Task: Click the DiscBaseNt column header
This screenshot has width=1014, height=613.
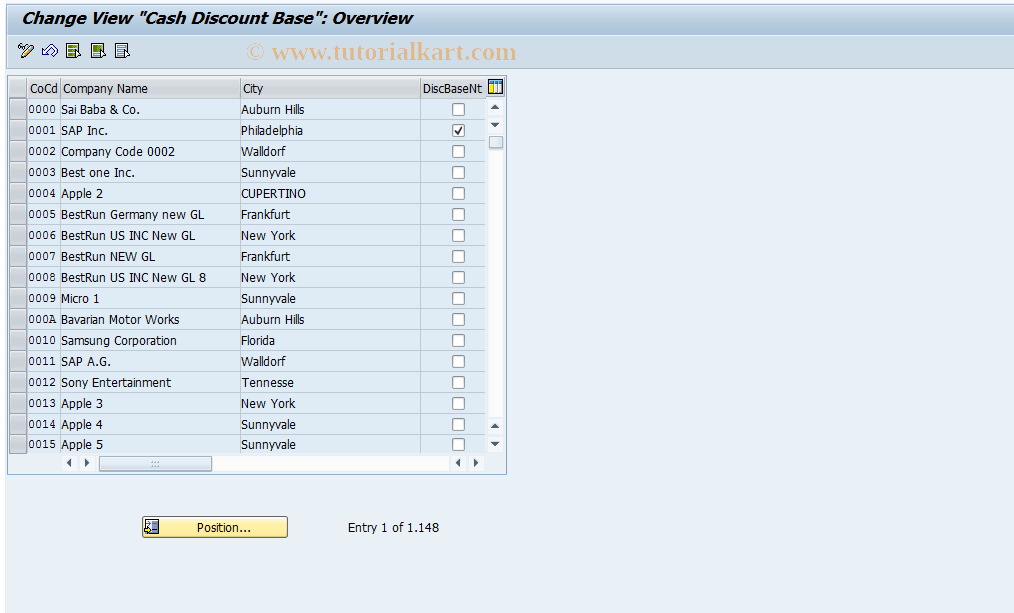Action: (x=453, y=89)
